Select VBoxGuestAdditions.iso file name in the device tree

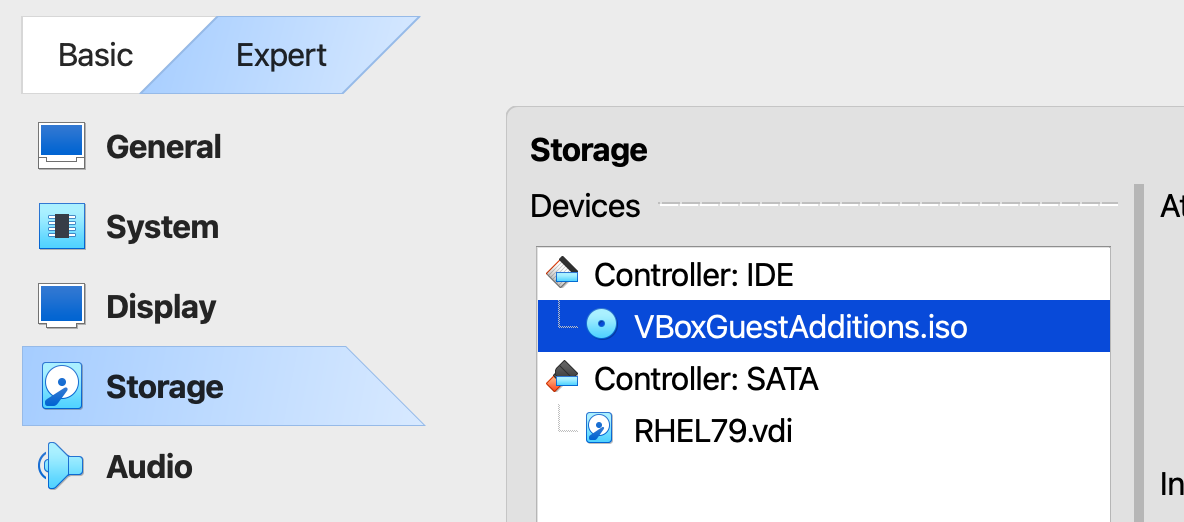800,326
